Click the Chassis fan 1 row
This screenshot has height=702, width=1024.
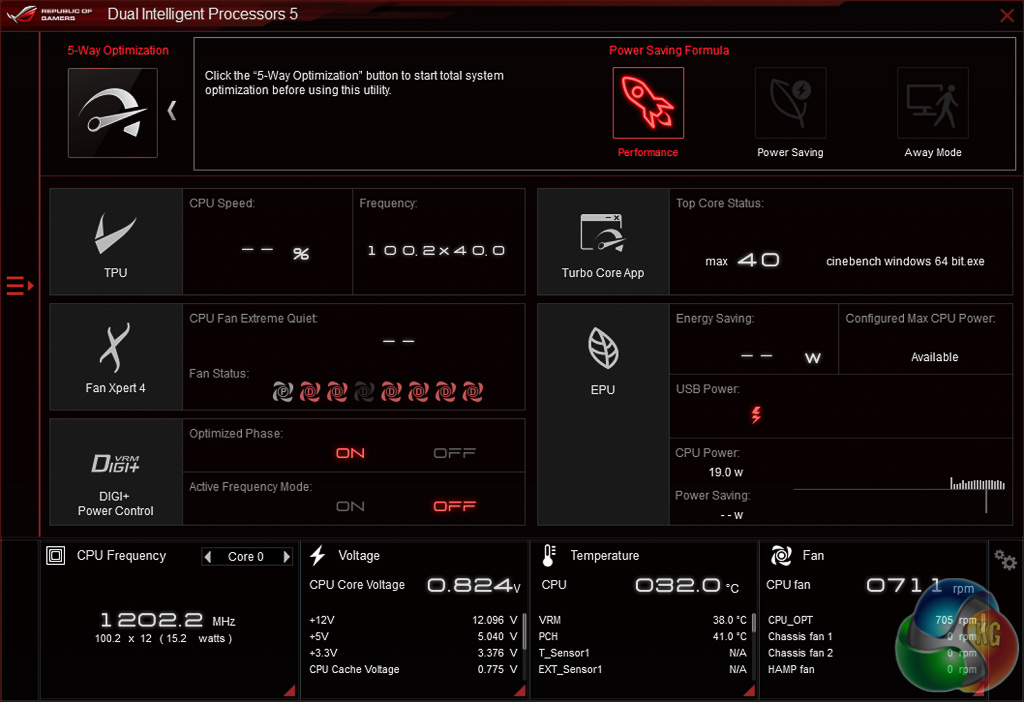872,636
